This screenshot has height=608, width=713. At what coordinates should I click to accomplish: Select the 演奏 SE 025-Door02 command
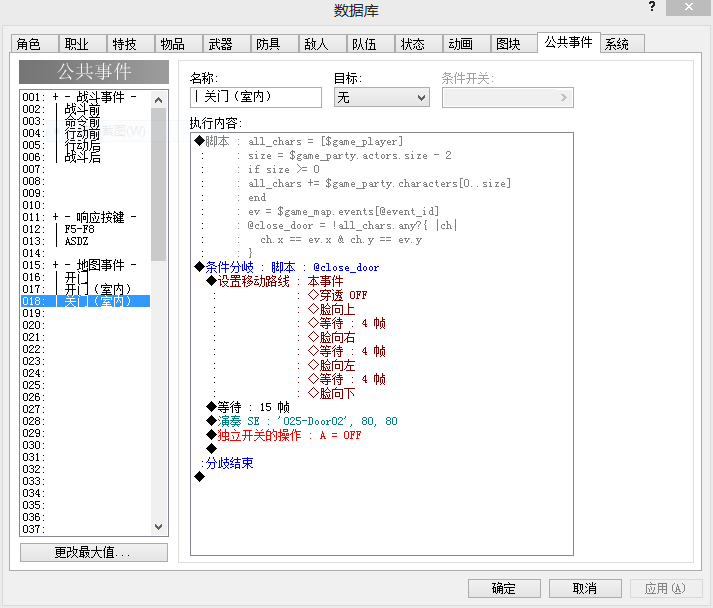302,421
